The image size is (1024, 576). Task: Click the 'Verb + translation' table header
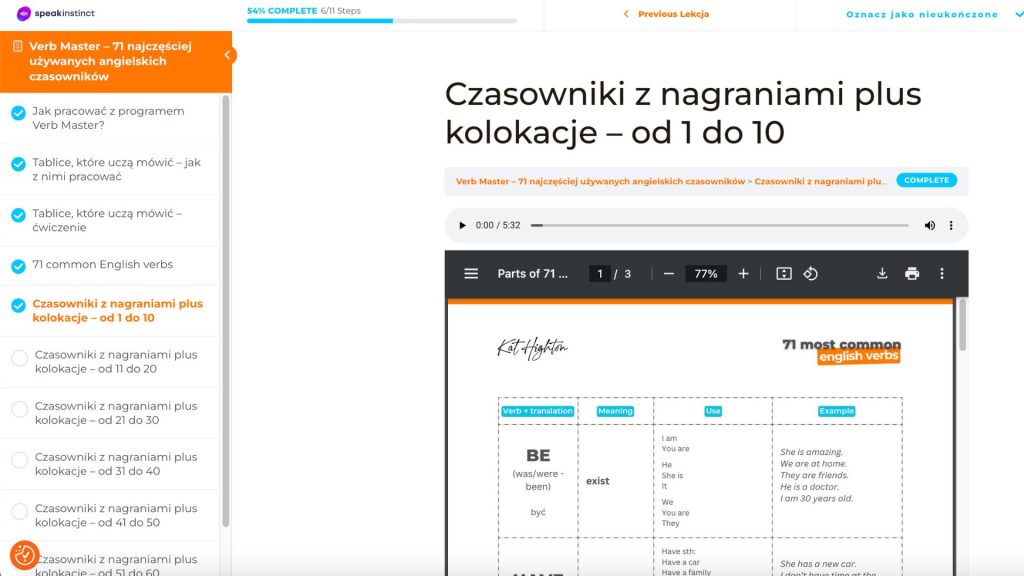point(537,411)
